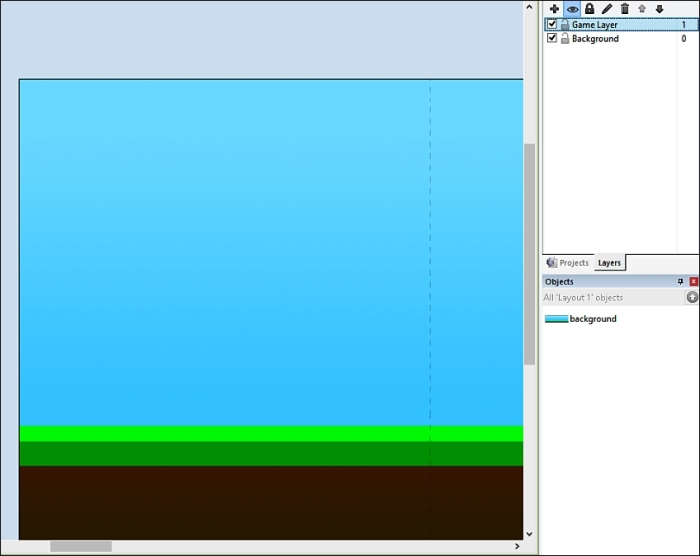Click horizontal scrollbar right arrow
This screenshot has height=556, width=700.
point(517,546)
